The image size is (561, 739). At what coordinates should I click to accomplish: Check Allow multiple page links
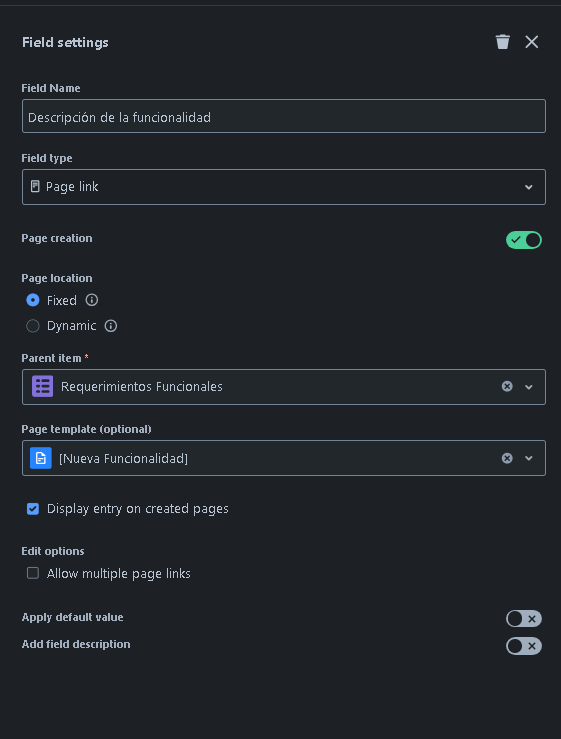(x=33, y=573)
